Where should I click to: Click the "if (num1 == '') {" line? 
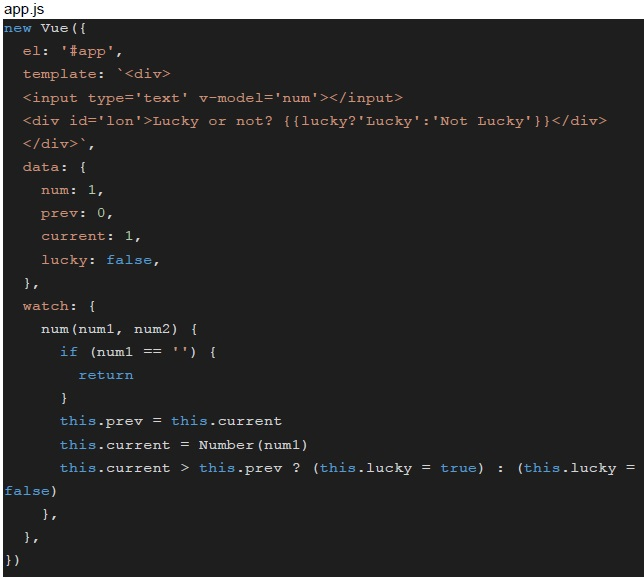pyautogui.click(x=138, y=352)
